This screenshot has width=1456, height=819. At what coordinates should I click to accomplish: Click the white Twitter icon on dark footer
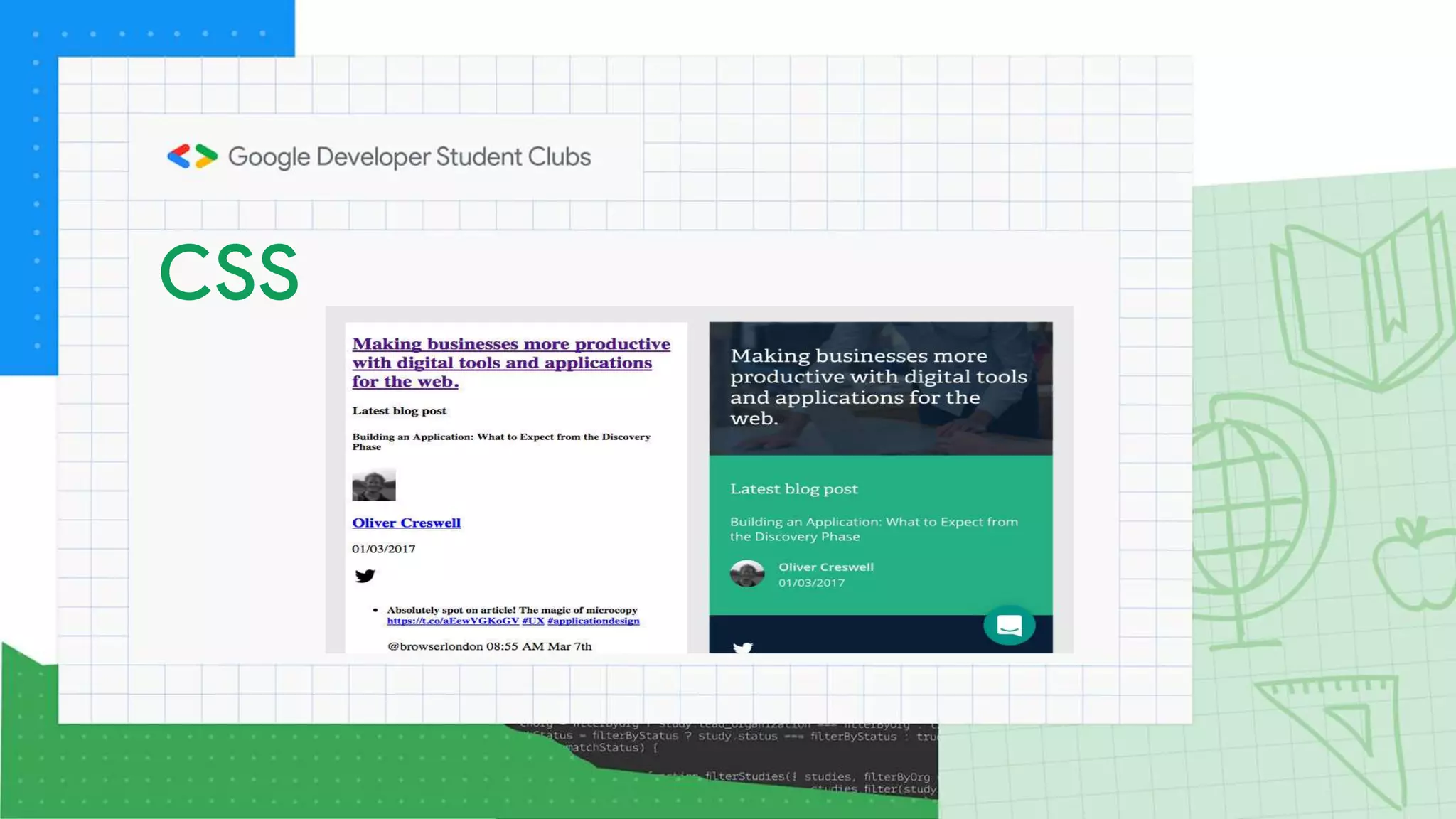(x=742, y=648)
